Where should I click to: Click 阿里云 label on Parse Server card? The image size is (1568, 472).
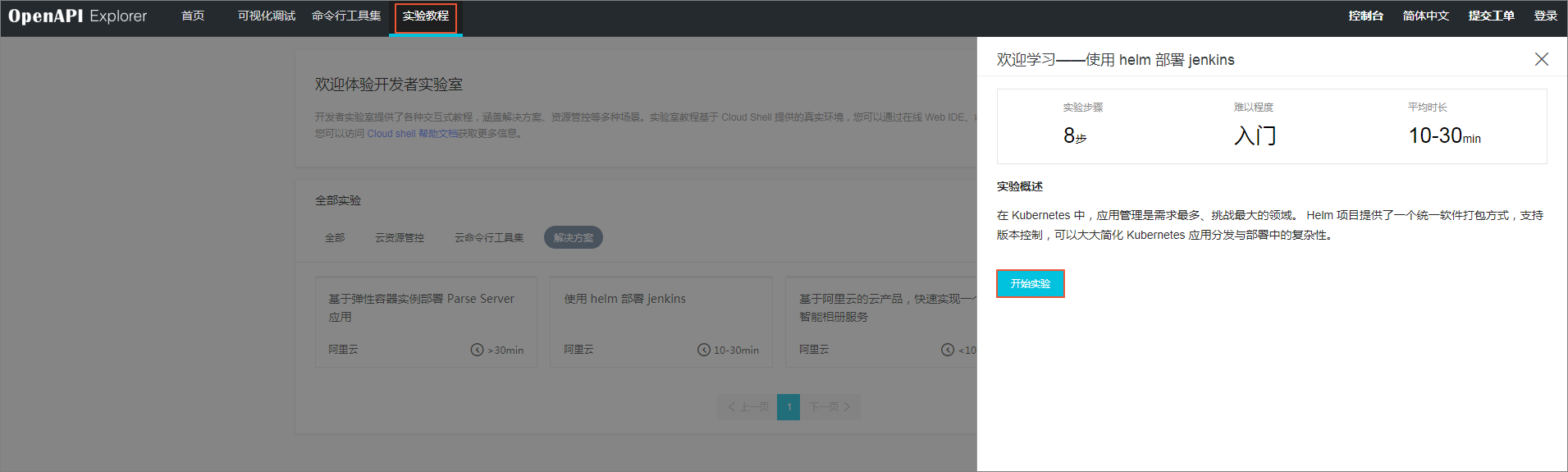[344, 350]
